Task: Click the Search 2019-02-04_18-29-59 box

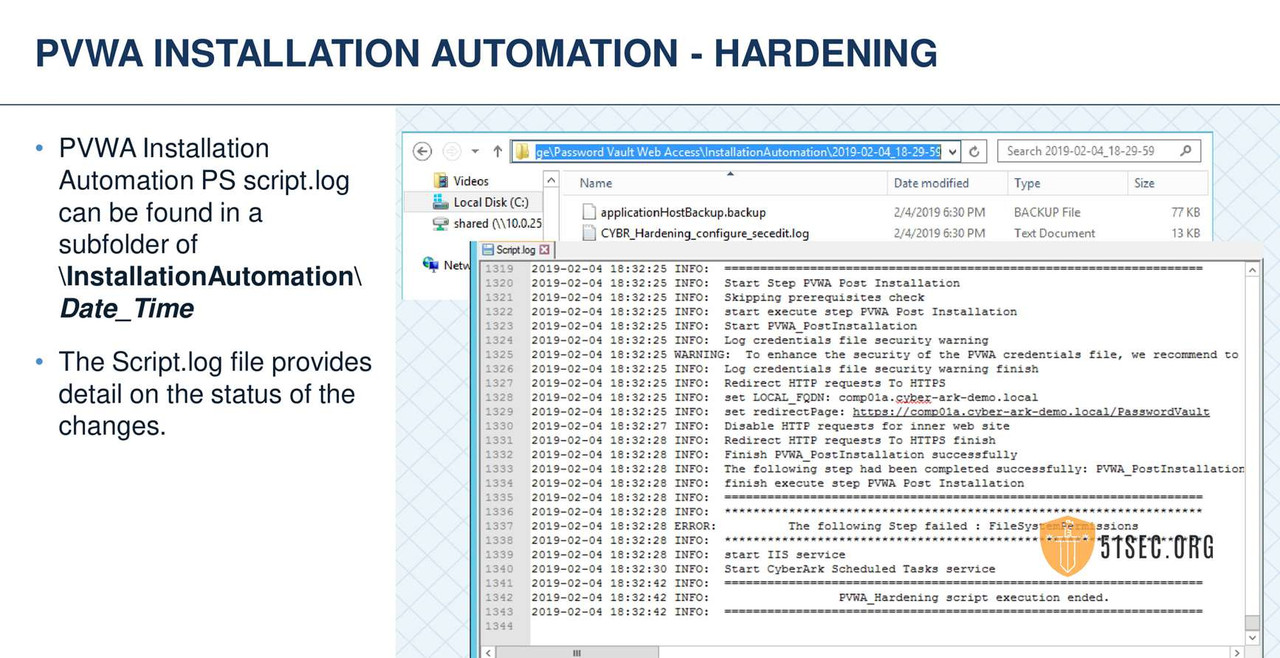Action: pos(1098,151)
